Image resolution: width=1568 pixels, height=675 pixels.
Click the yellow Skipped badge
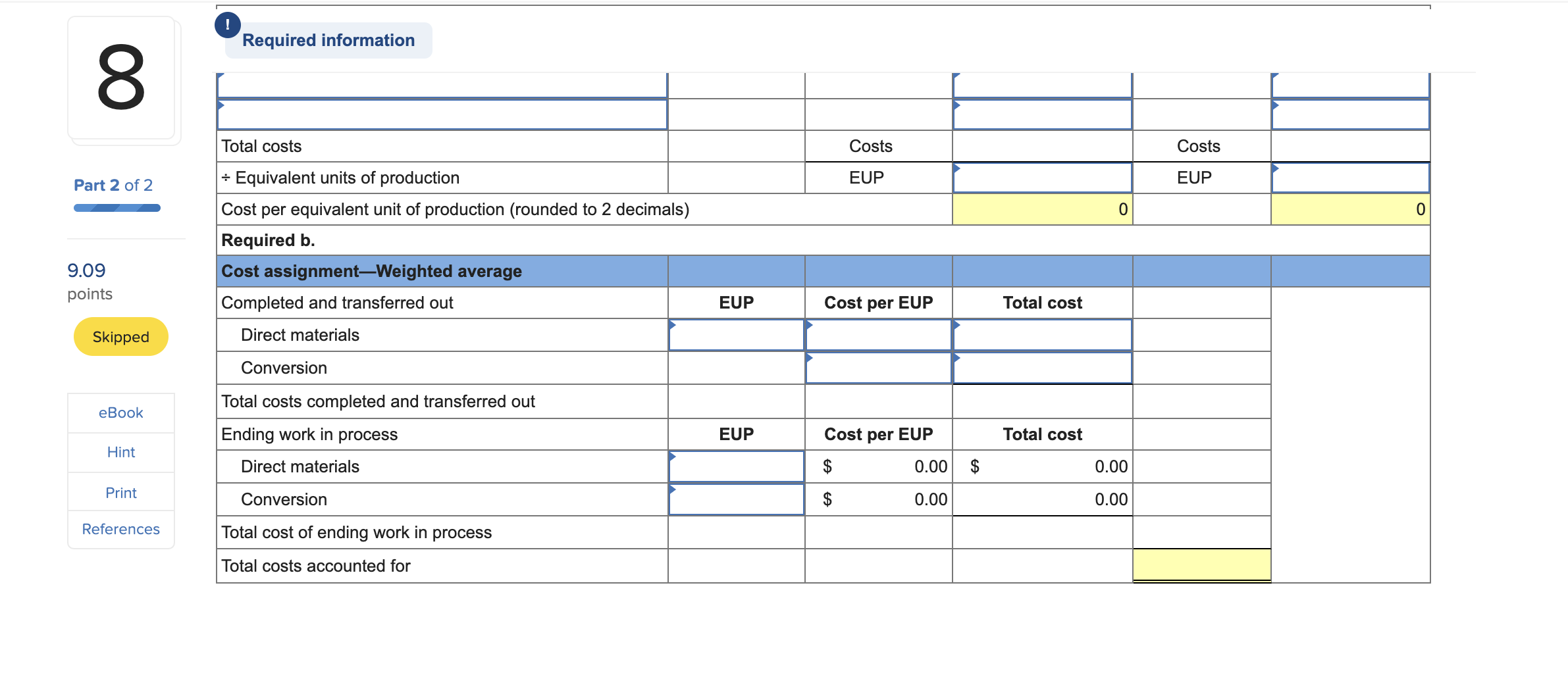tap(120, 337)
